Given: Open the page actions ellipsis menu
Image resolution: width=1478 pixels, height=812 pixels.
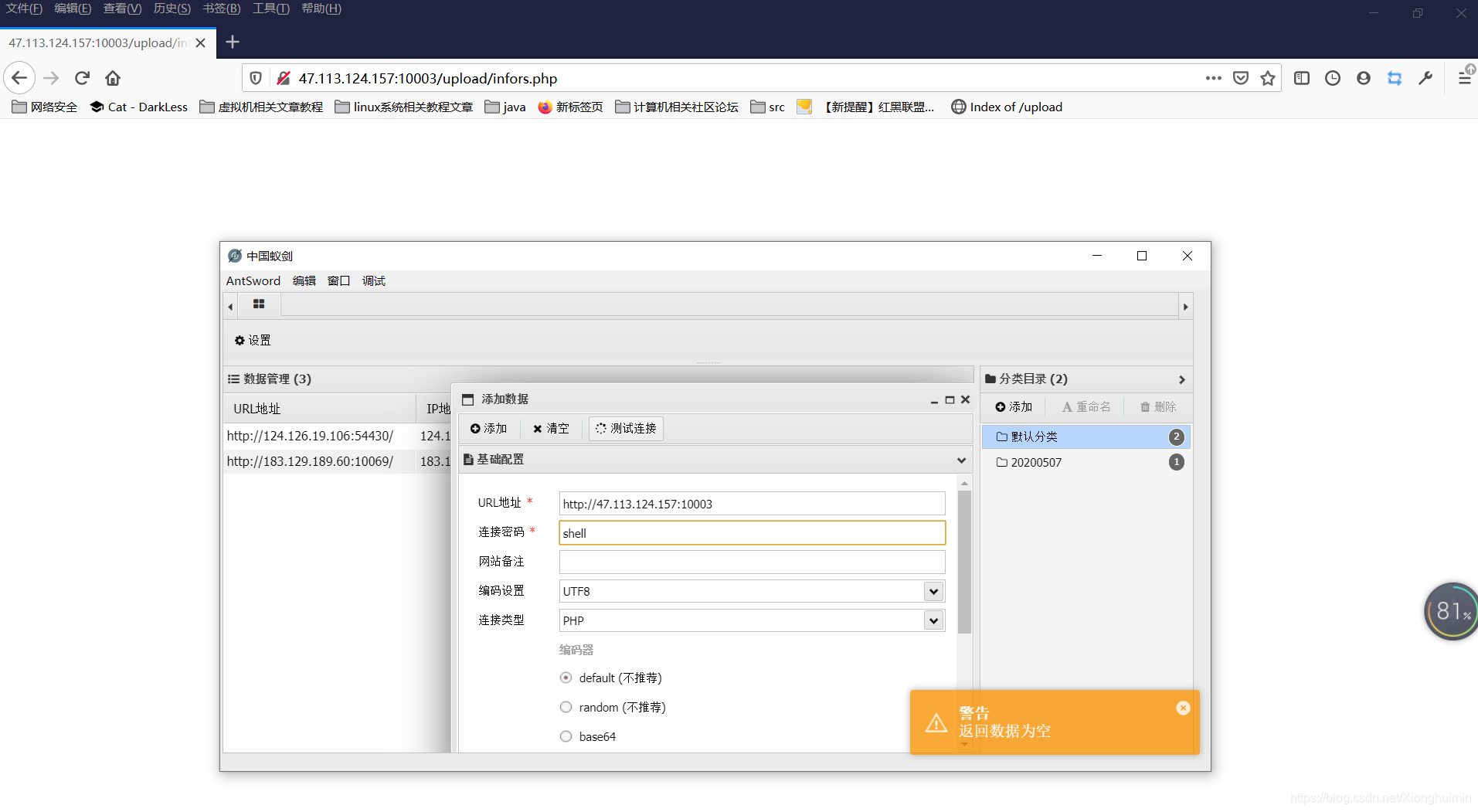Looking at the screenshot, I should 1213,78.
